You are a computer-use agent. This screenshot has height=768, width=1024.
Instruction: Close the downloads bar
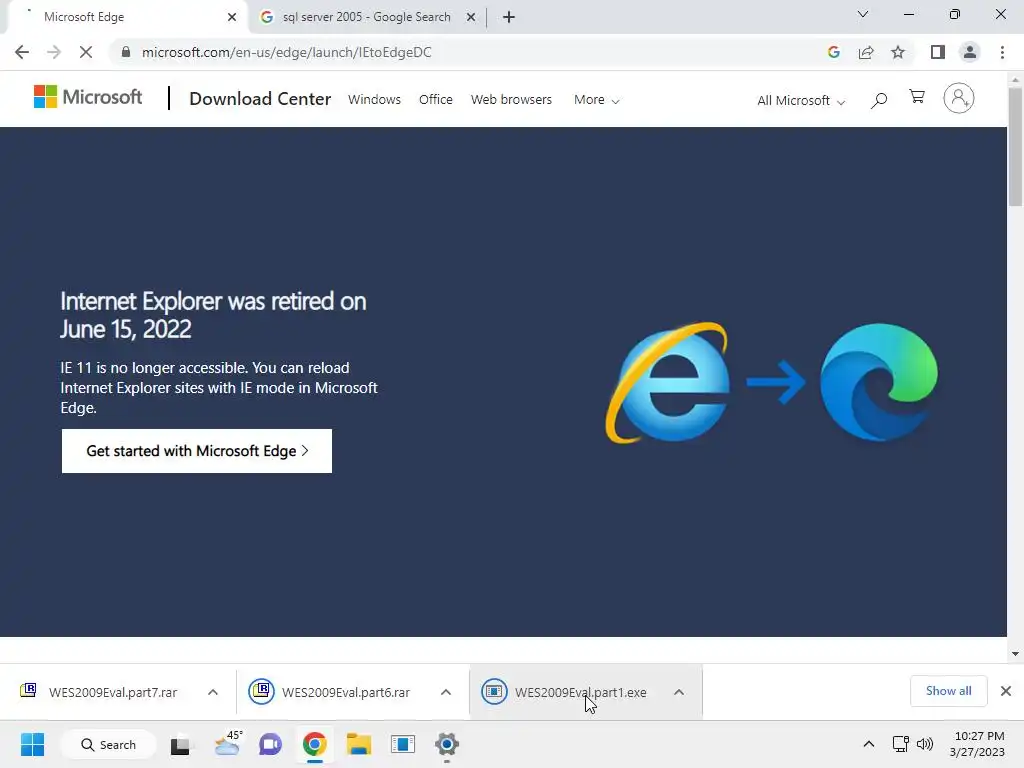point(1006,691)
